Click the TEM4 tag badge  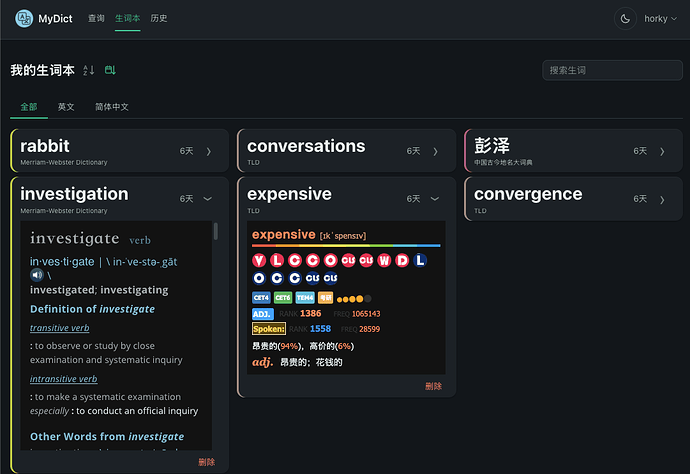tap(305, 298)
